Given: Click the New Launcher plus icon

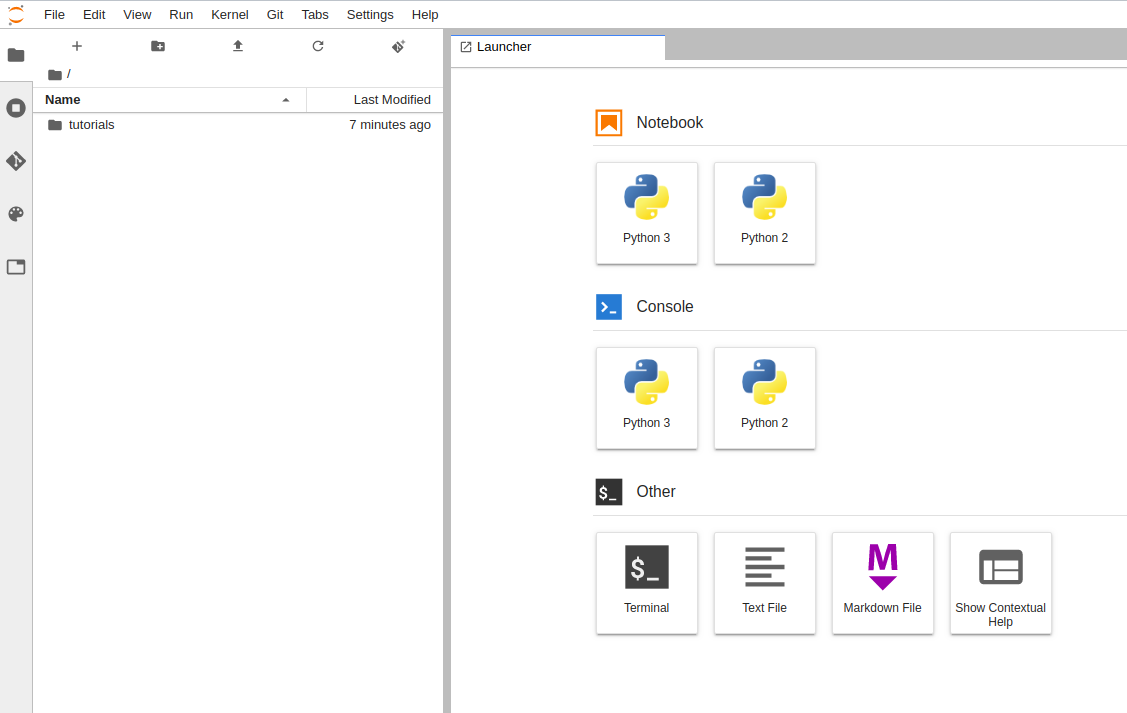Looking at the screenshot, I should point(77,46).
